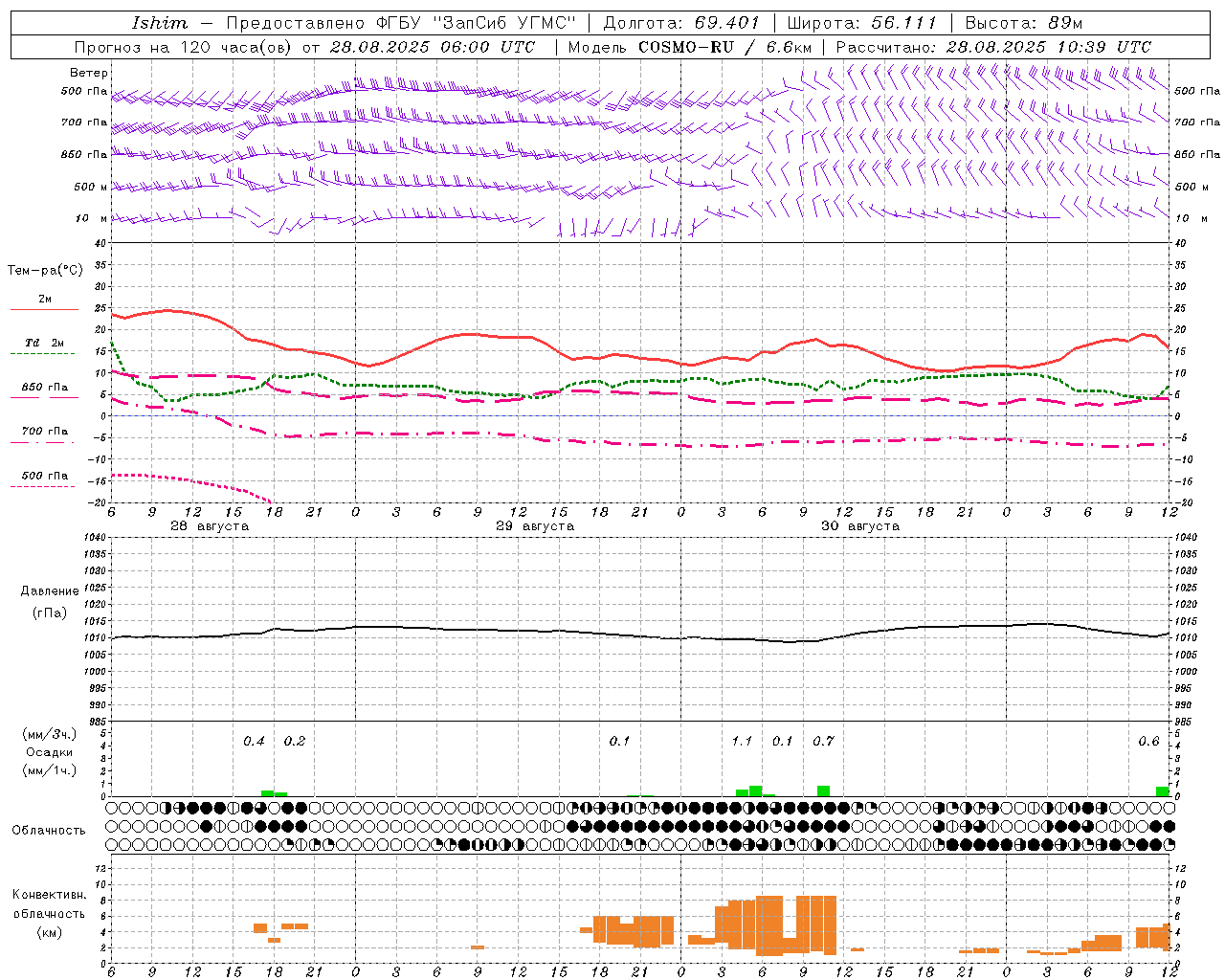
Task: Click the latitude value "Широта: 56.111"
Action: [861, 23]
